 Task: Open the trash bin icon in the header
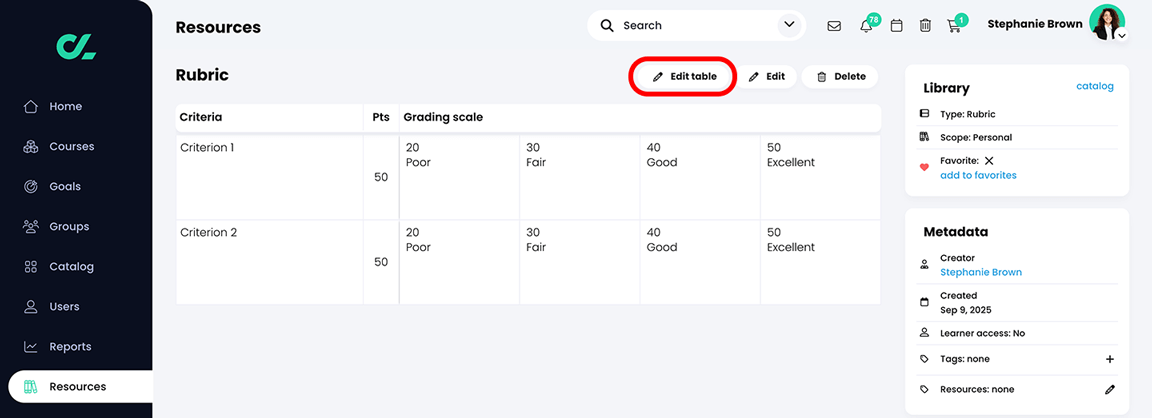tap(925, 26)
